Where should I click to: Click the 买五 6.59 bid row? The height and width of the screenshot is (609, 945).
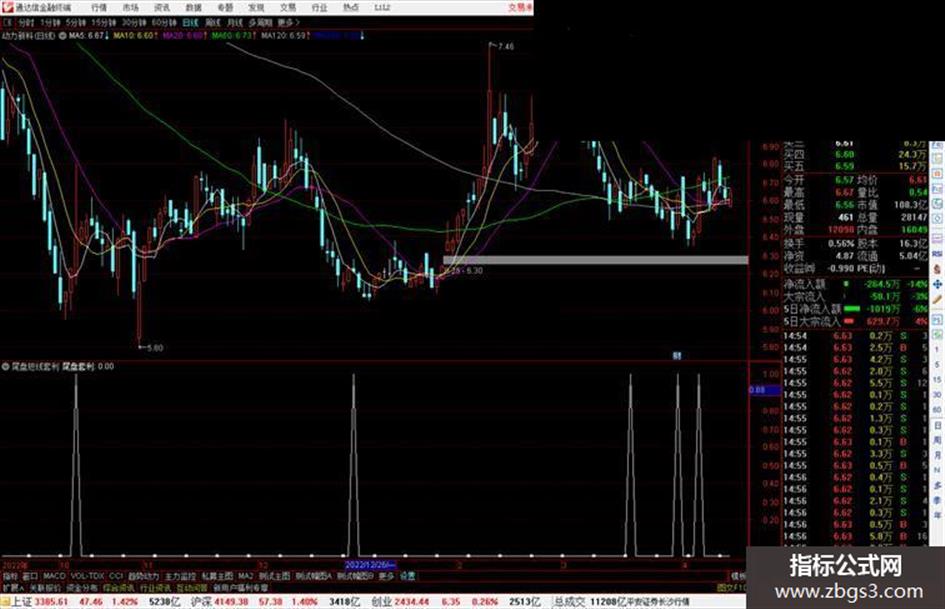tap(855, 166)
